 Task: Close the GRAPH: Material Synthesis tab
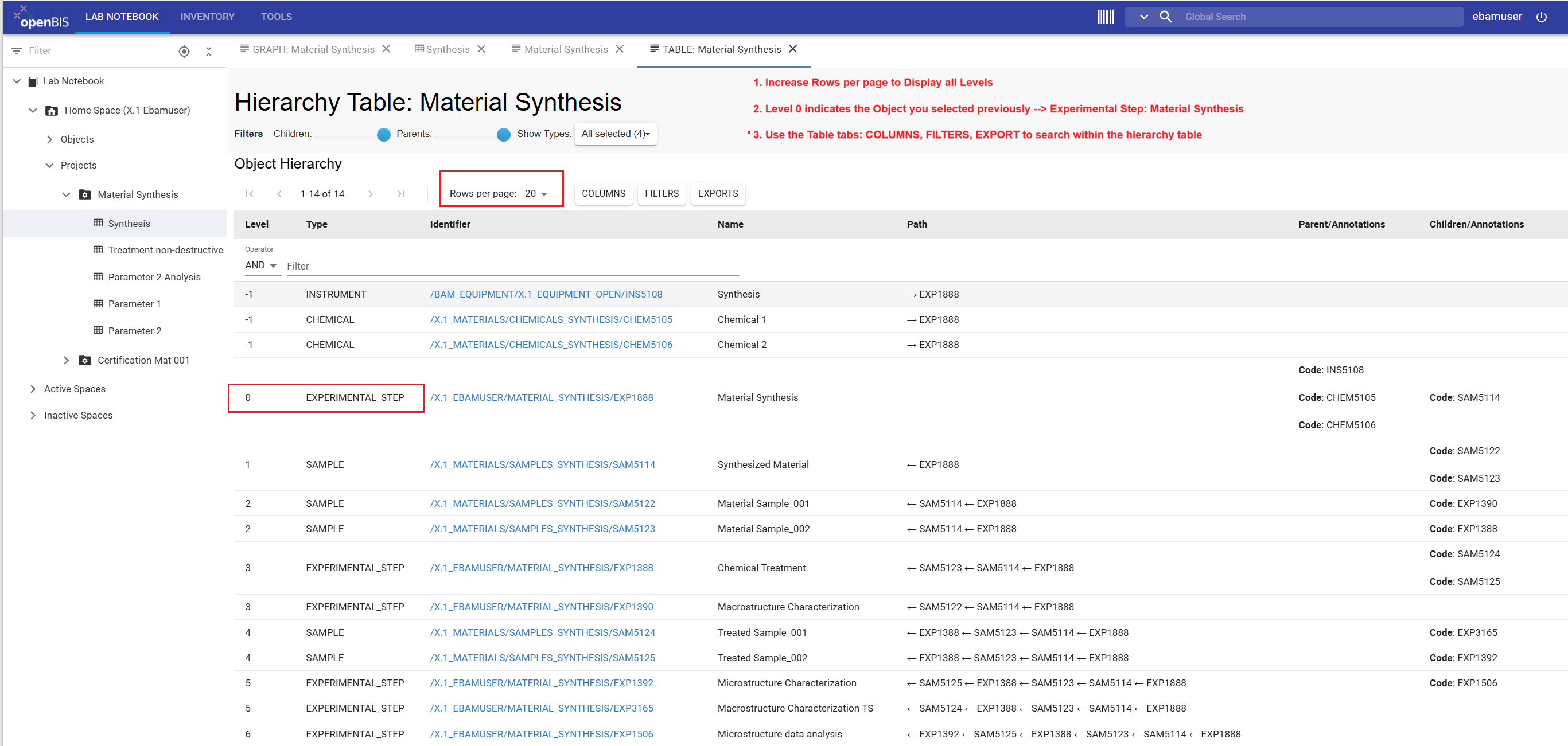tap(386, 49)
